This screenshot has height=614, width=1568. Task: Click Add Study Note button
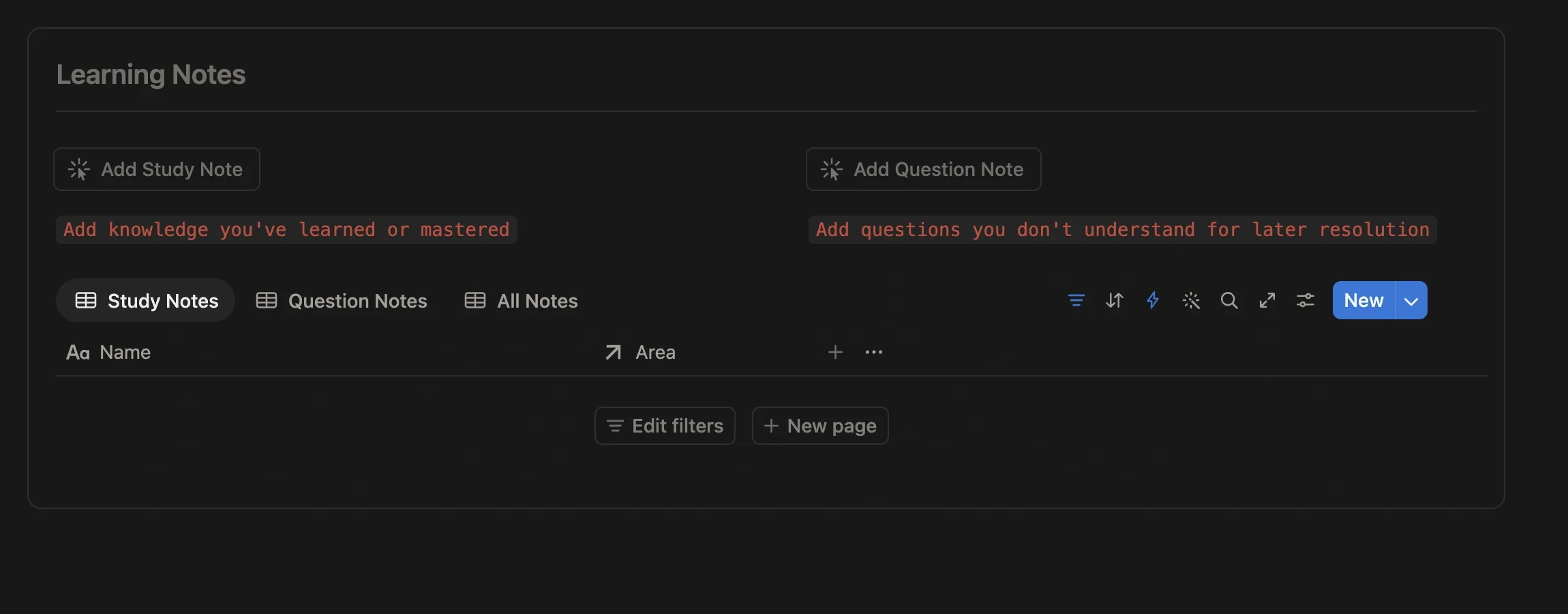pyautogui.click(x=157, y=169)
